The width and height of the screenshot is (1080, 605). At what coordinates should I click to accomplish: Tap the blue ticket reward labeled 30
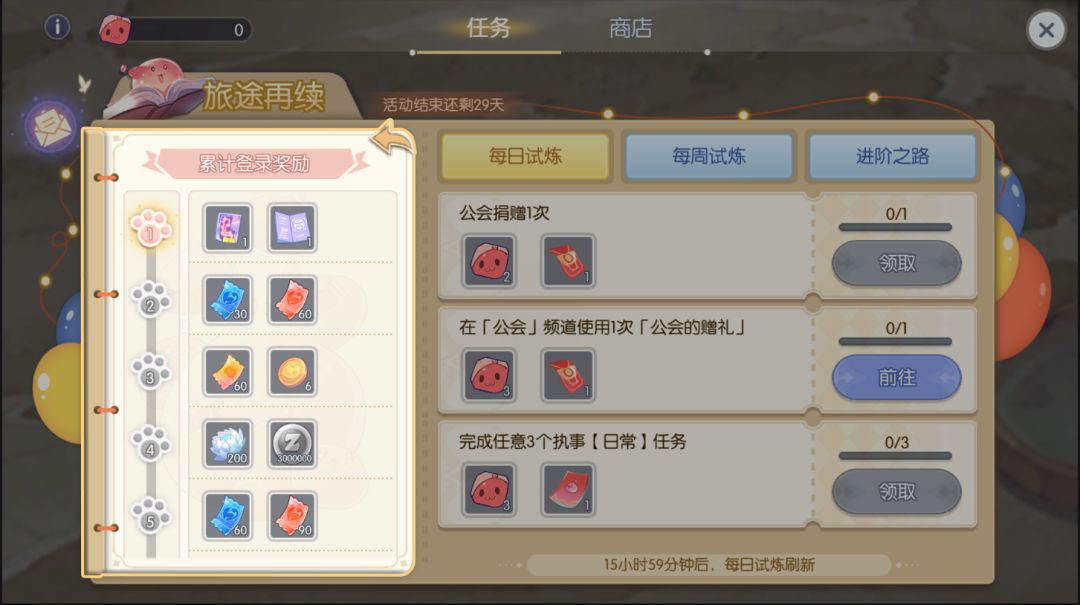click(228, 300)
